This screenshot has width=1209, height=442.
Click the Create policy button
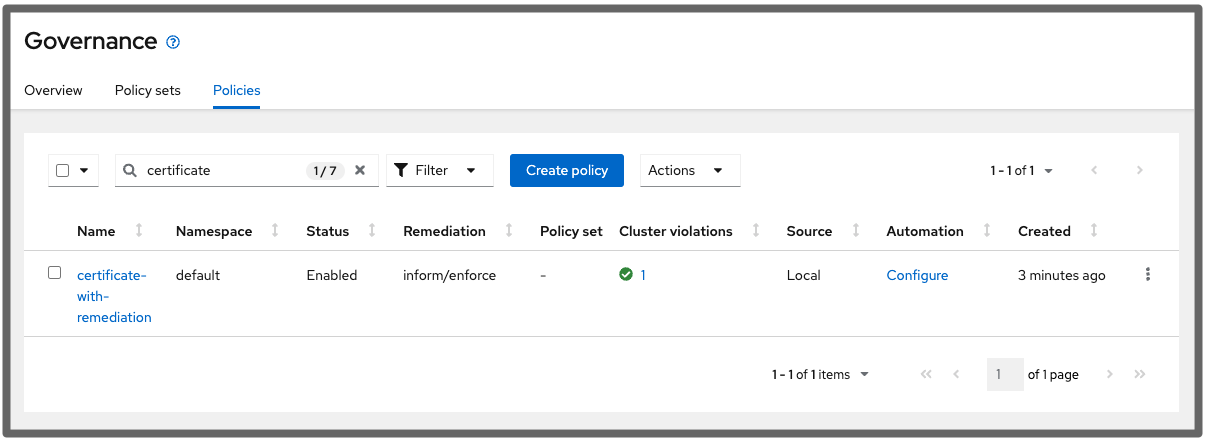tap(567, 170)
